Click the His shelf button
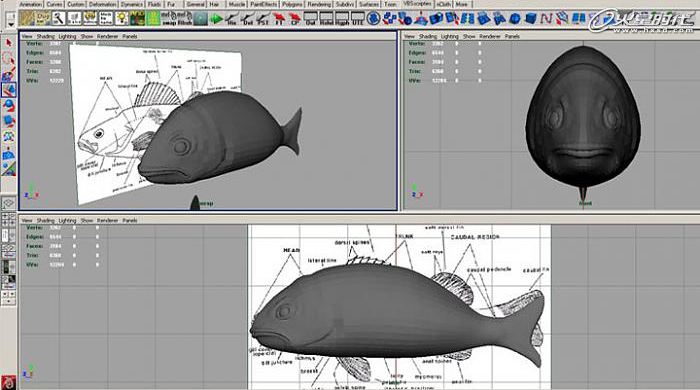The width and height of the screenshot is (700, 390). [232, 18]
